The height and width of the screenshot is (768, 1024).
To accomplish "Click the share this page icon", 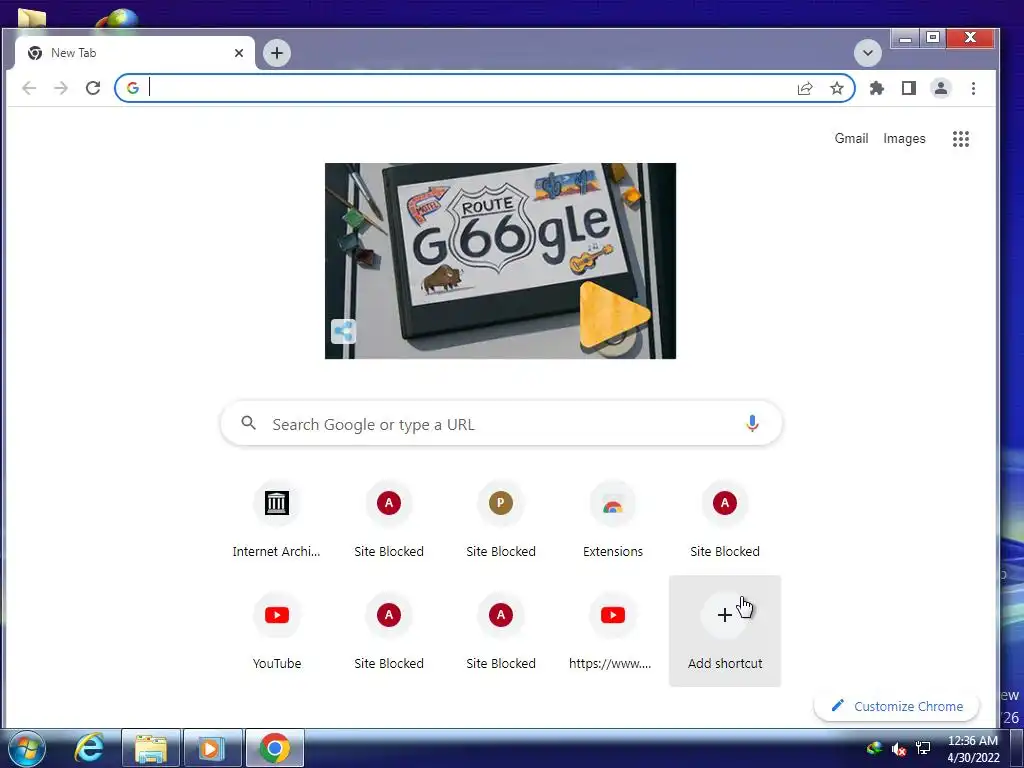I will tap(805, 88).
